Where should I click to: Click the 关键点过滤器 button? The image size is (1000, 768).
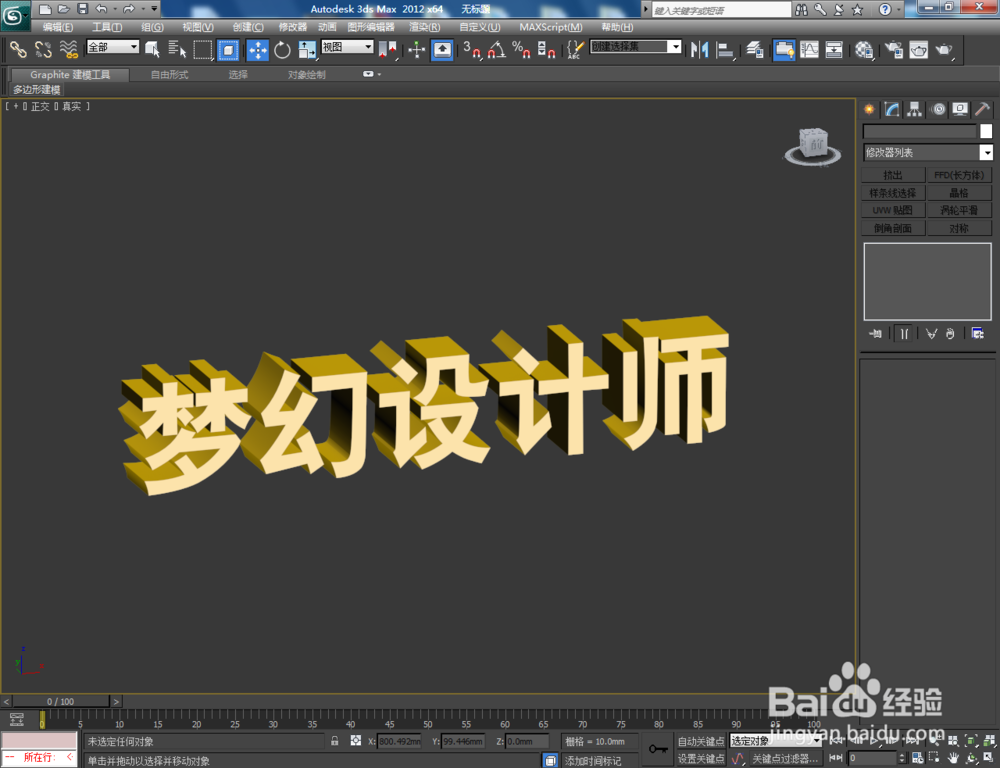pyautogui.click(x=784, y=758)
